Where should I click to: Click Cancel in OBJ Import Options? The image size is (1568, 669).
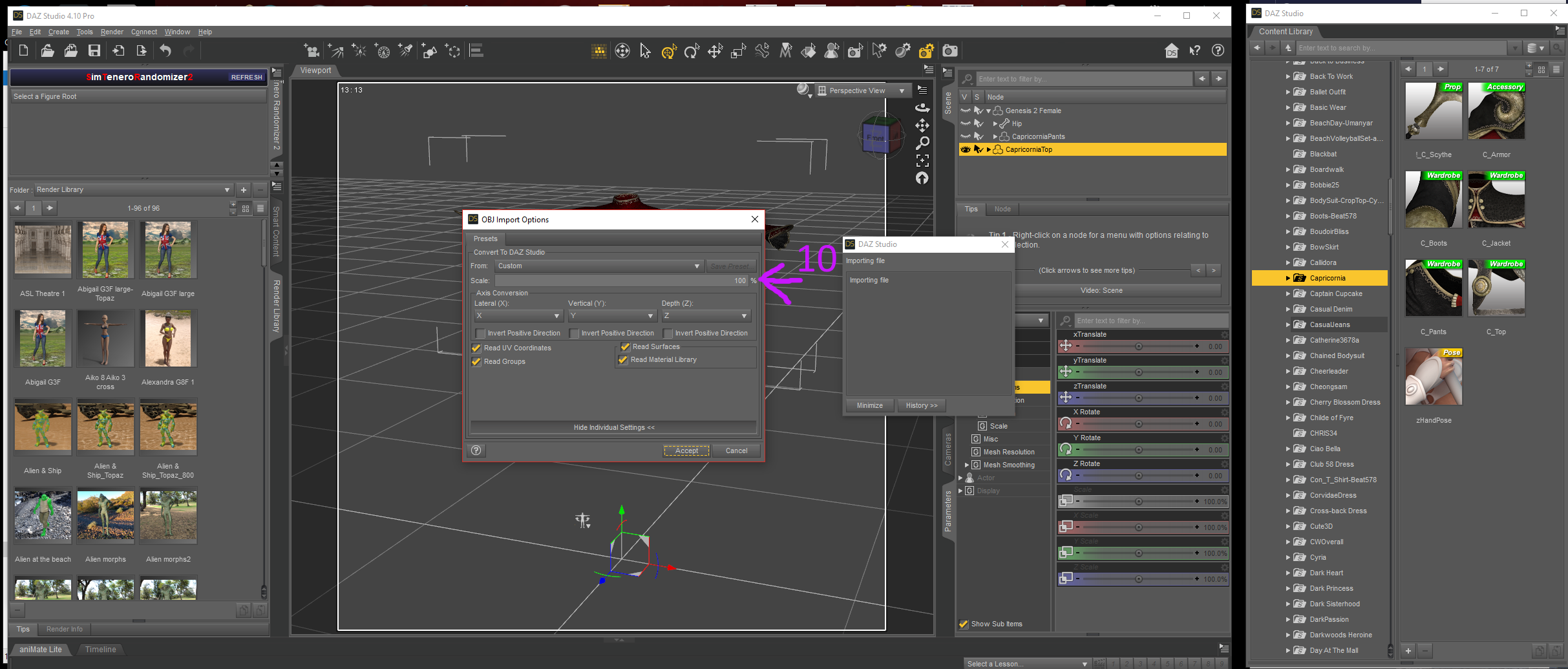pos(736,451)
